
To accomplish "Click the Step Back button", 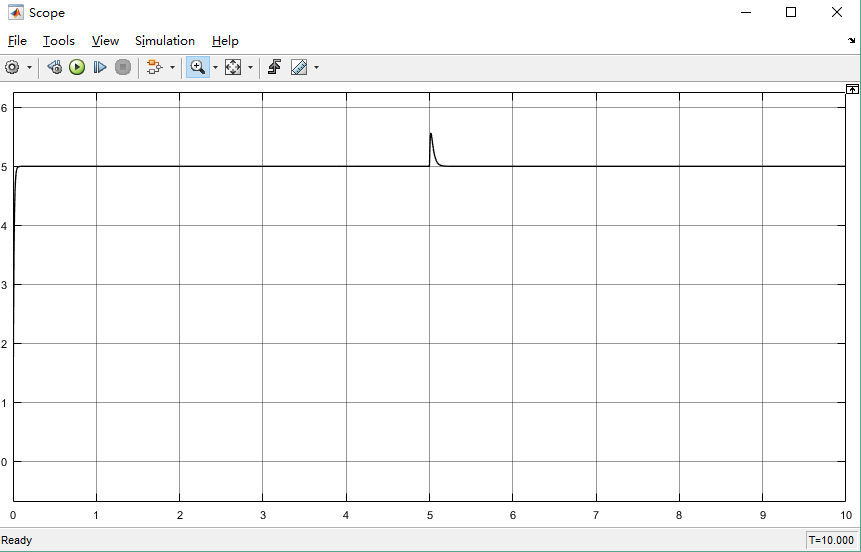I will point(55,67).
